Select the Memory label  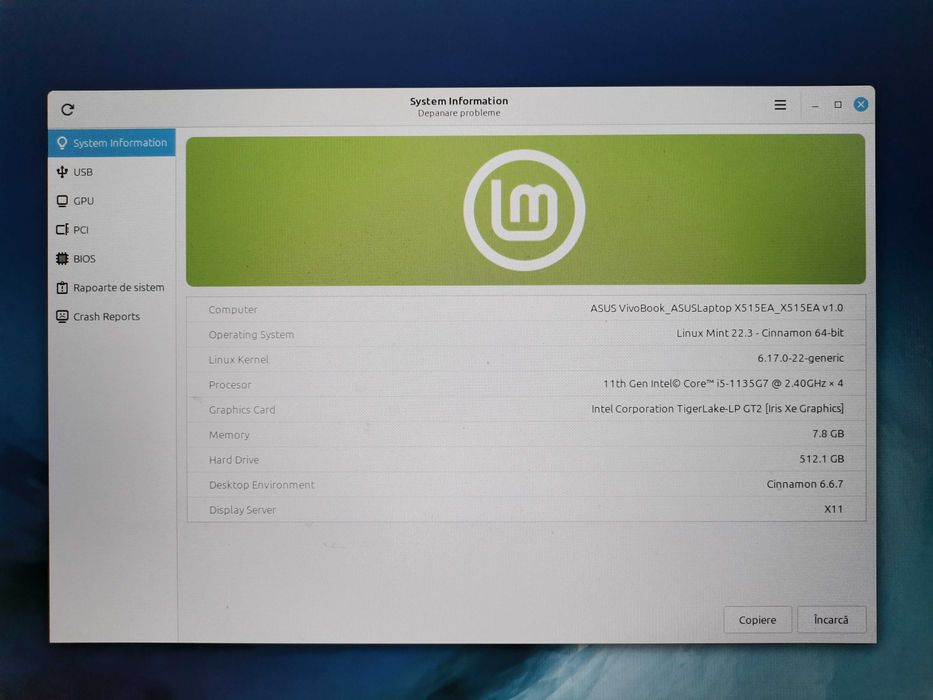coord(229,435)
